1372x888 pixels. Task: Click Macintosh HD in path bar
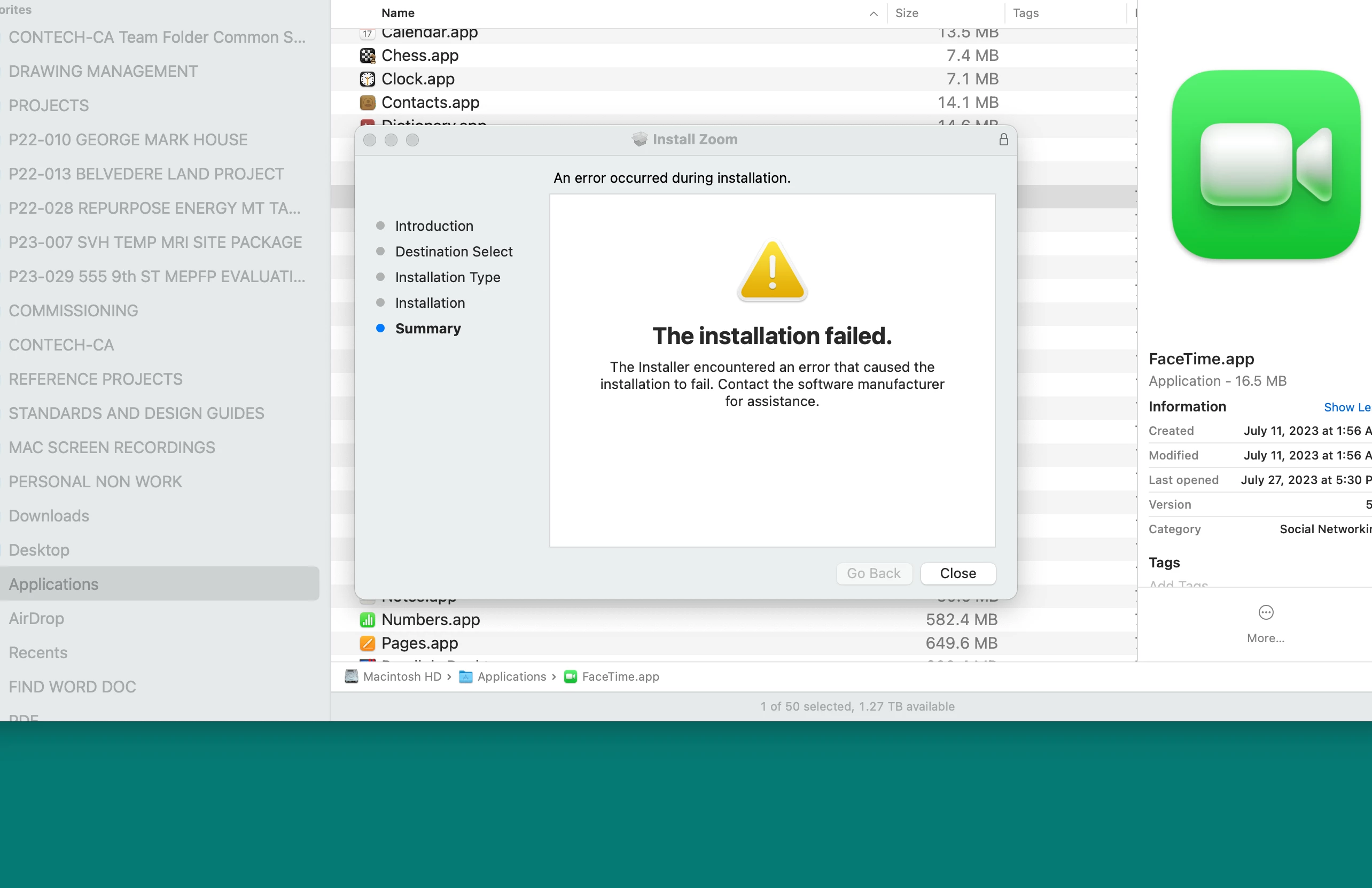point(401,676)
